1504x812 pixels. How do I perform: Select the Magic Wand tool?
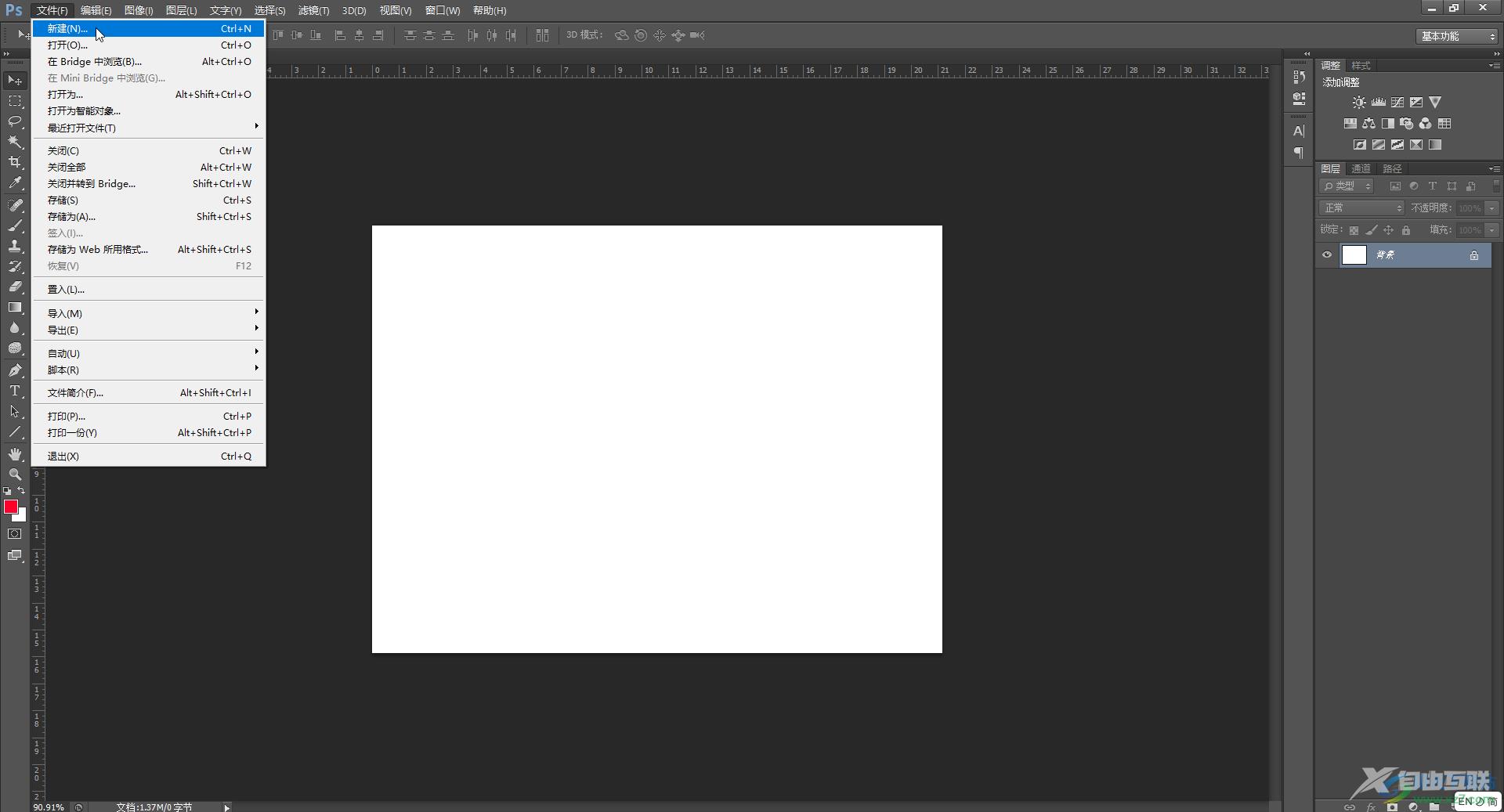(x=15, y=142)
